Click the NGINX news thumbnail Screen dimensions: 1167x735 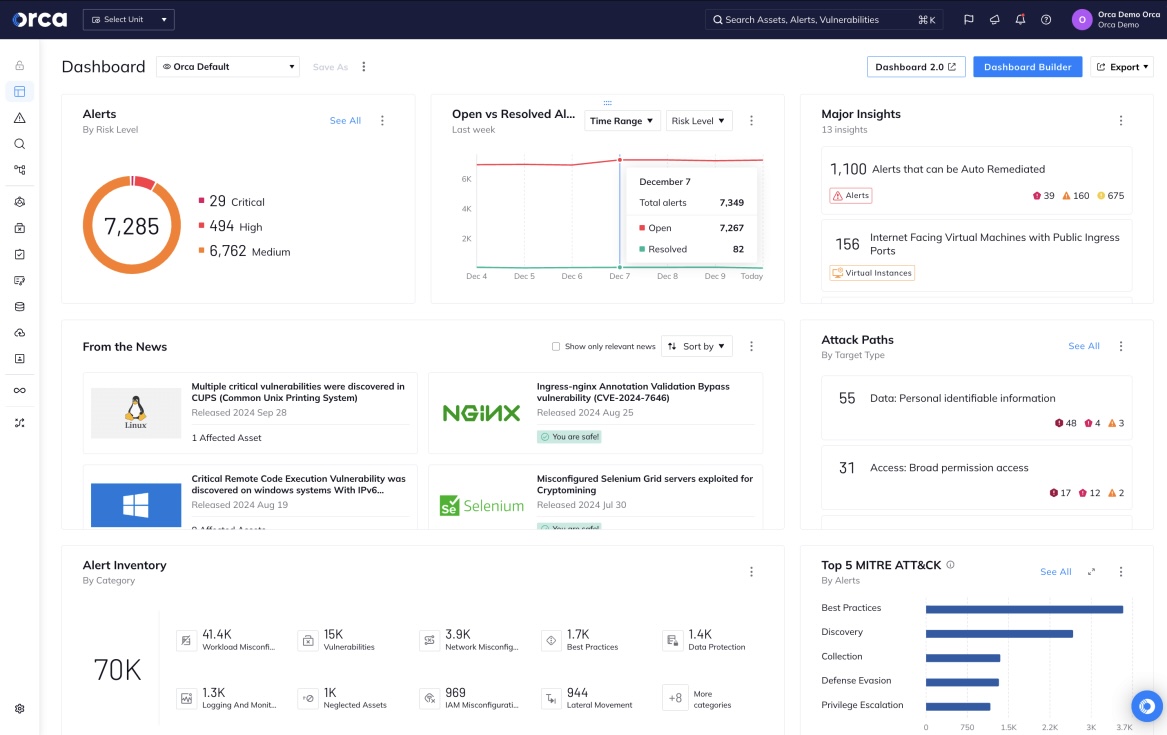481,413
